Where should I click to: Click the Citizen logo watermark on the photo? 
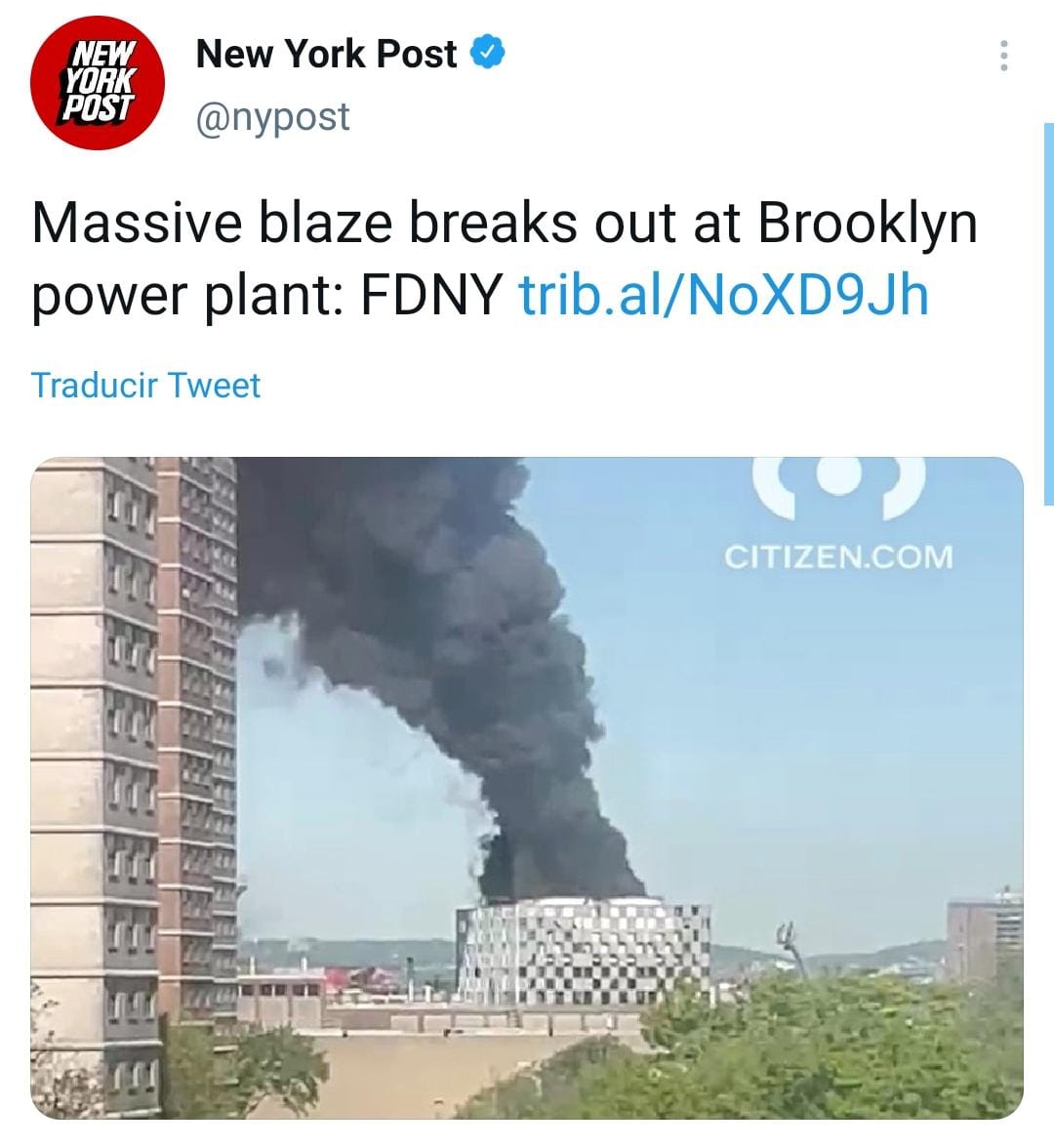coord(839,485)
